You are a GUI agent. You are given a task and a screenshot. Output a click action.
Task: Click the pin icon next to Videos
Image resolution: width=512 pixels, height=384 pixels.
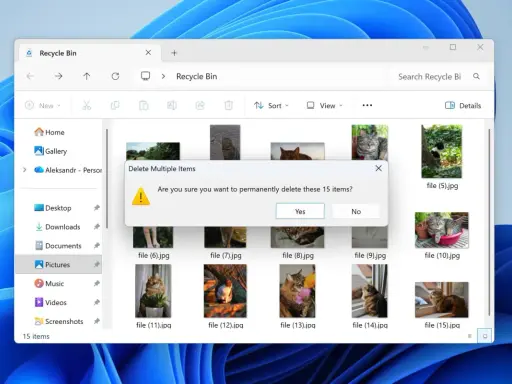point(96,302)
